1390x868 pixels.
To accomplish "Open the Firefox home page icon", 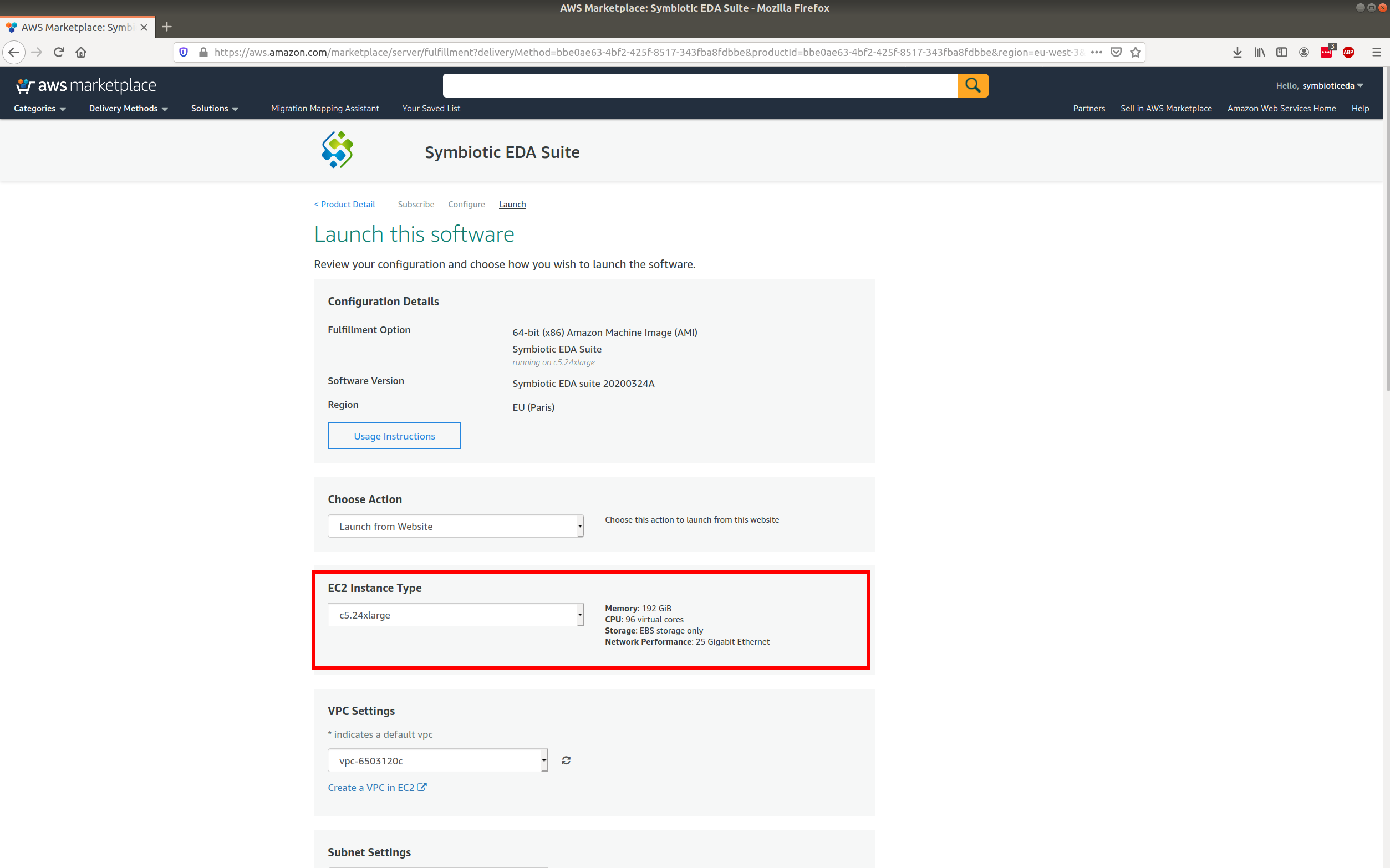I will pos(81,52).
